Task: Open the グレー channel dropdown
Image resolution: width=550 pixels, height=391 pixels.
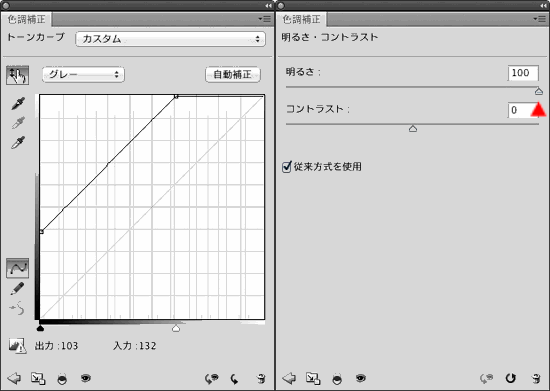Action: pyautogui.click(x=83, y=74)
